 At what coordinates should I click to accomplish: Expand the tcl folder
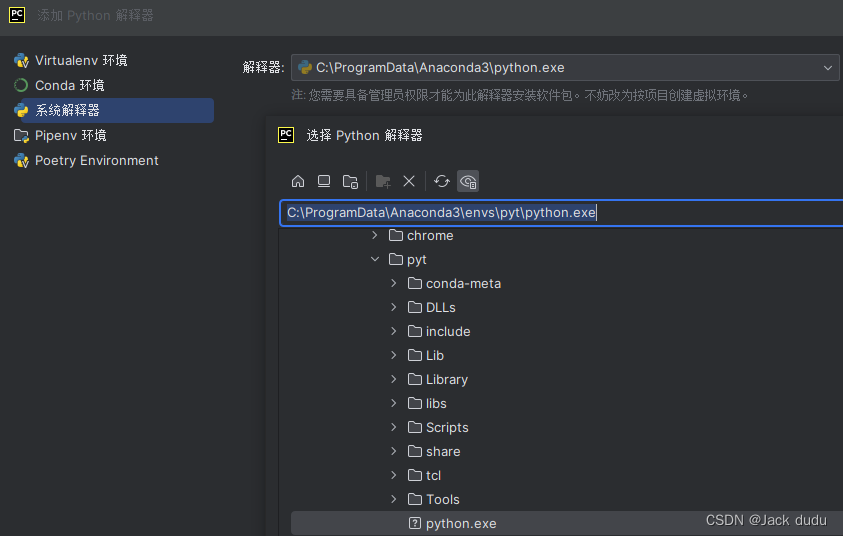[x=394, y=475]
